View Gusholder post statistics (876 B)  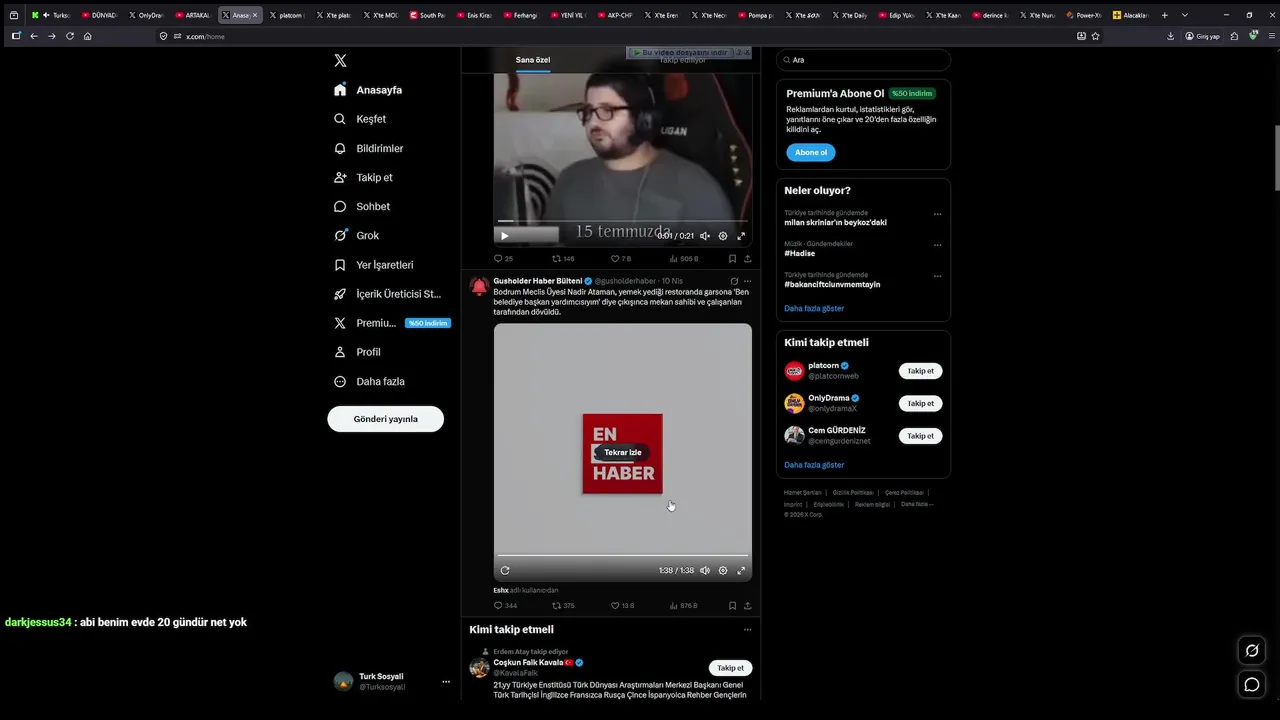683,605
